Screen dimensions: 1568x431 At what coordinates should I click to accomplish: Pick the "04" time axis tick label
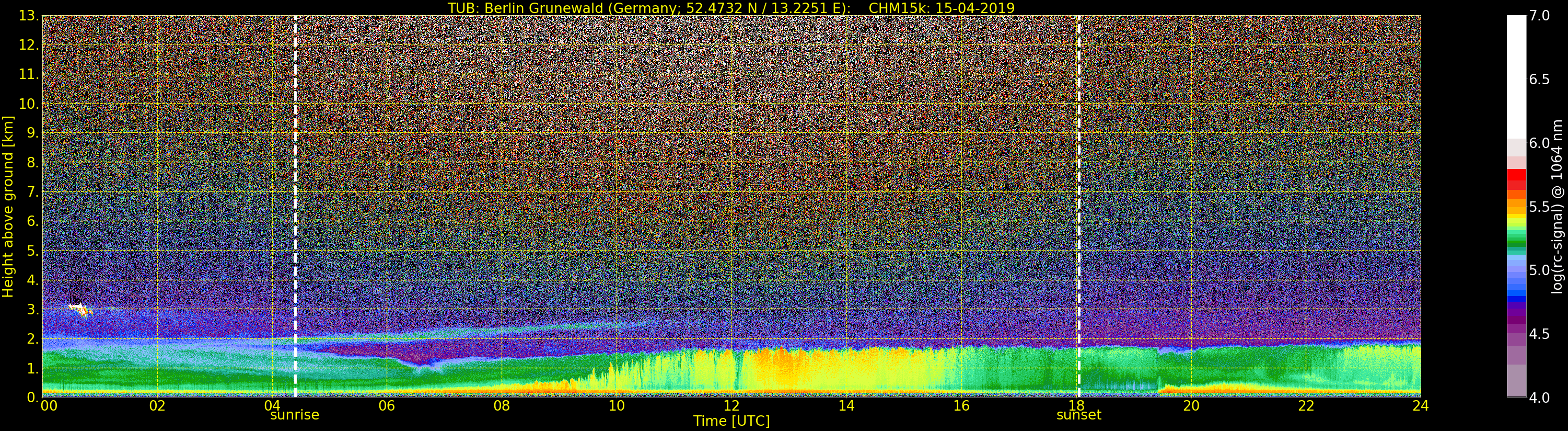tap(272, 405)
